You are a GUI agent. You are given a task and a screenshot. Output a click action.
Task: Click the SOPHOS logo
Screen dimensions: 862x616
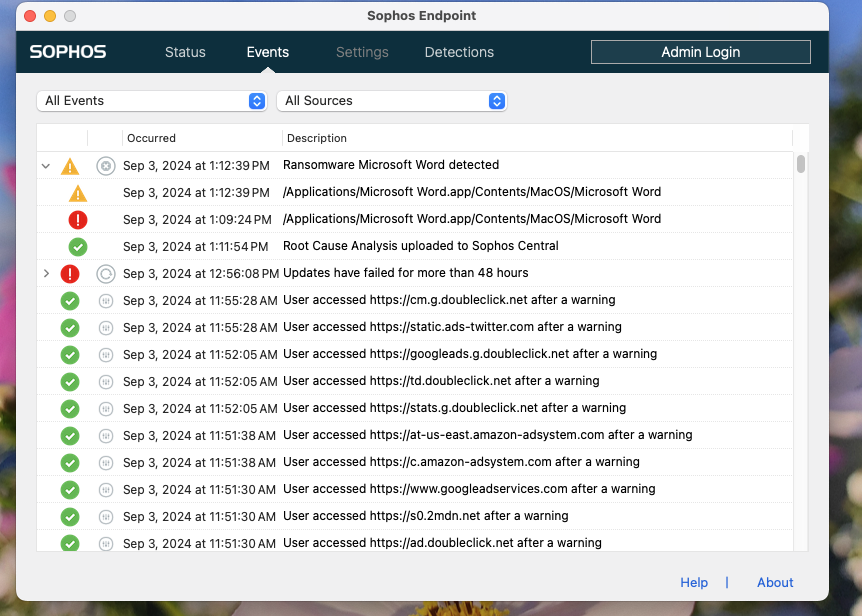68,52
